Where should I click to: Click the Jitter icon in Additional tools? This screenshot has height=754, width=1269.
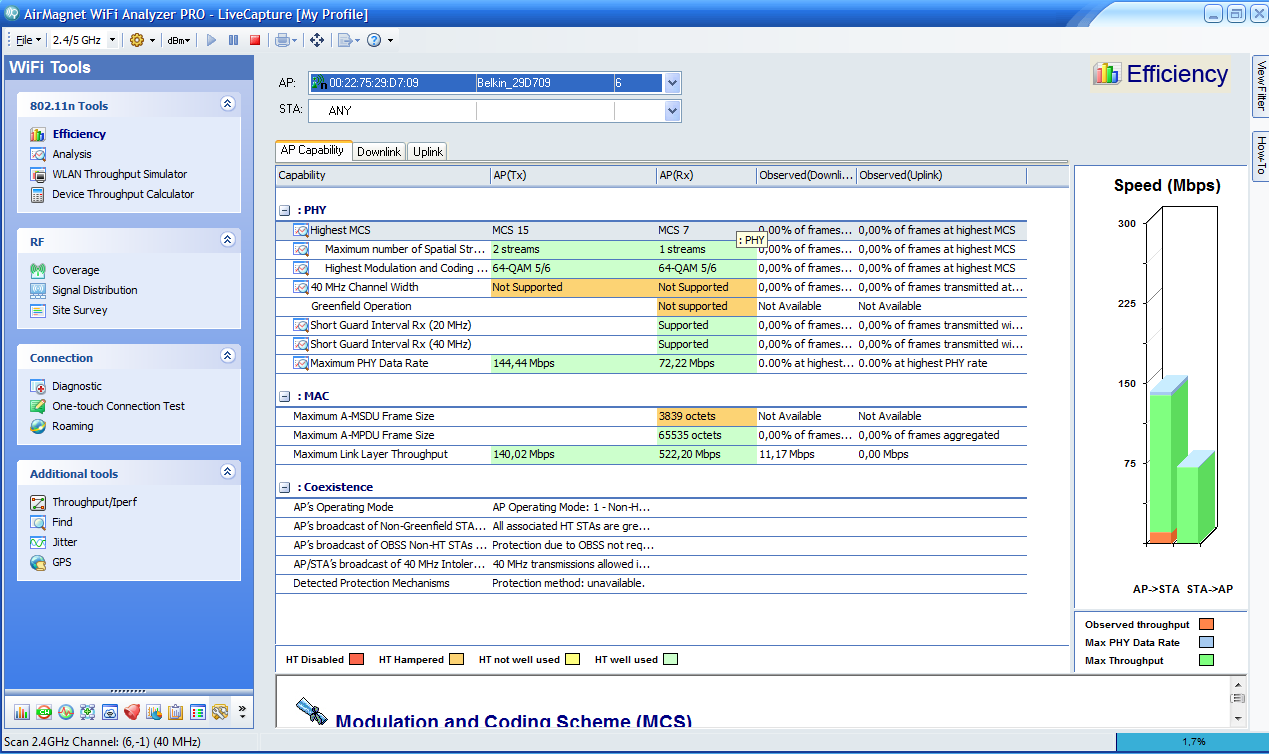(x=38, y=542)
